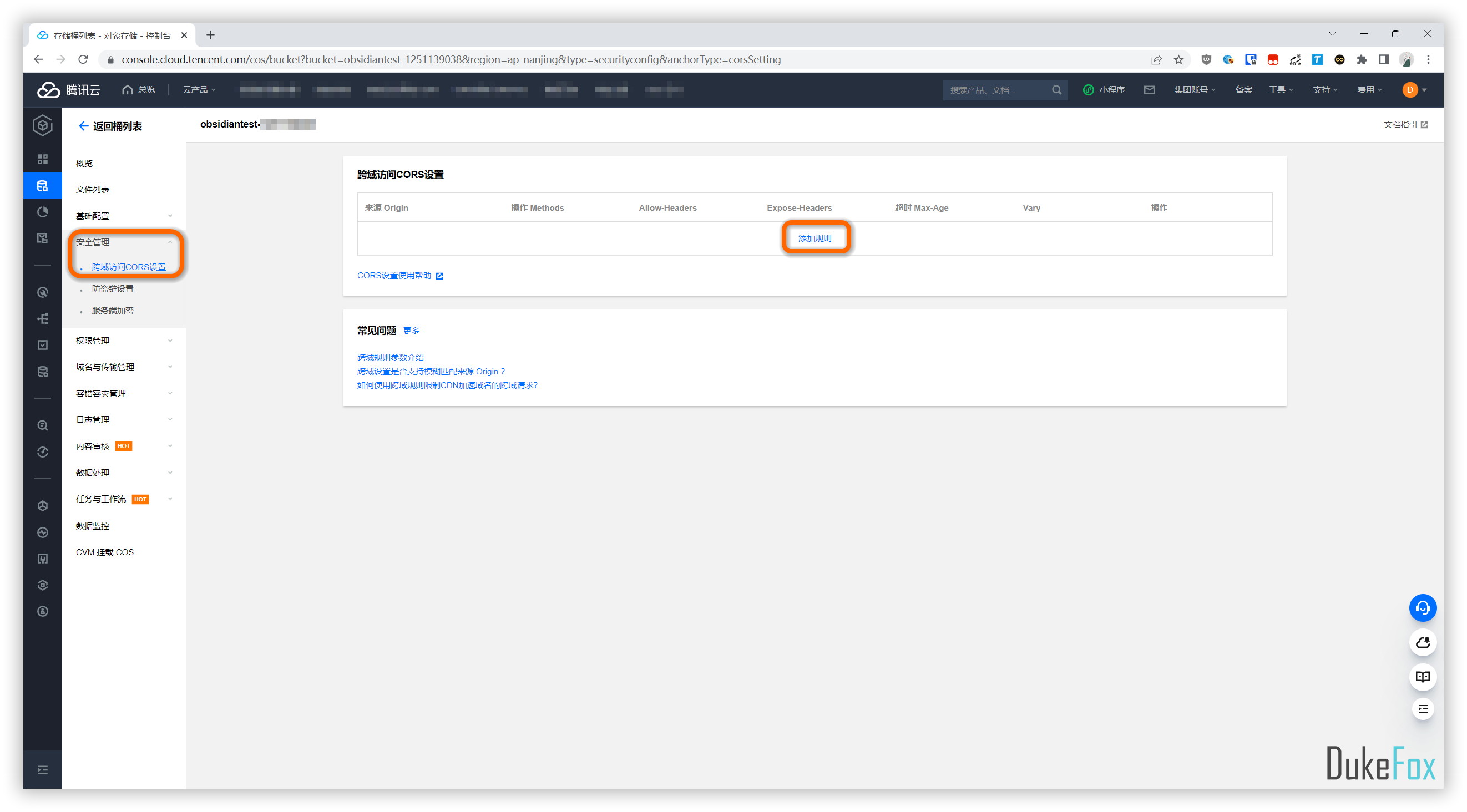The width and height of the screenshot is (1467, 812).
Task: Click the Tencent Cloud logo icon
Action: pyautogui.click(x=48, y=89)
